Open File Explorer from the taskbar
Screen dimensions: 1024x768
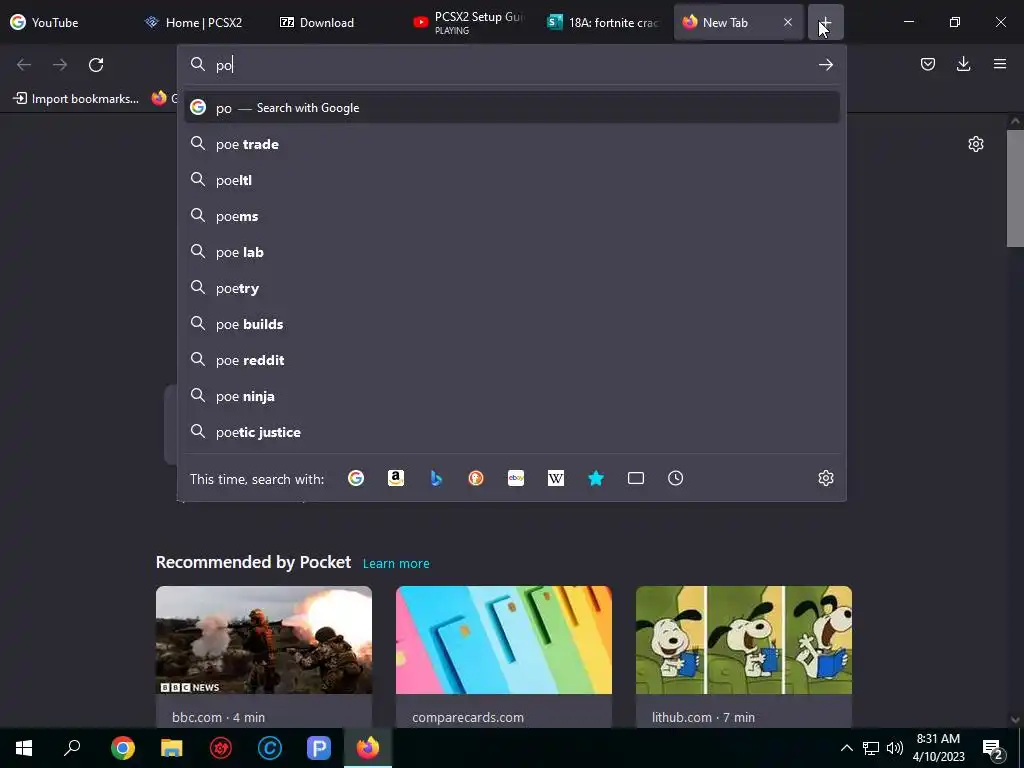click(x=171, y=748)
